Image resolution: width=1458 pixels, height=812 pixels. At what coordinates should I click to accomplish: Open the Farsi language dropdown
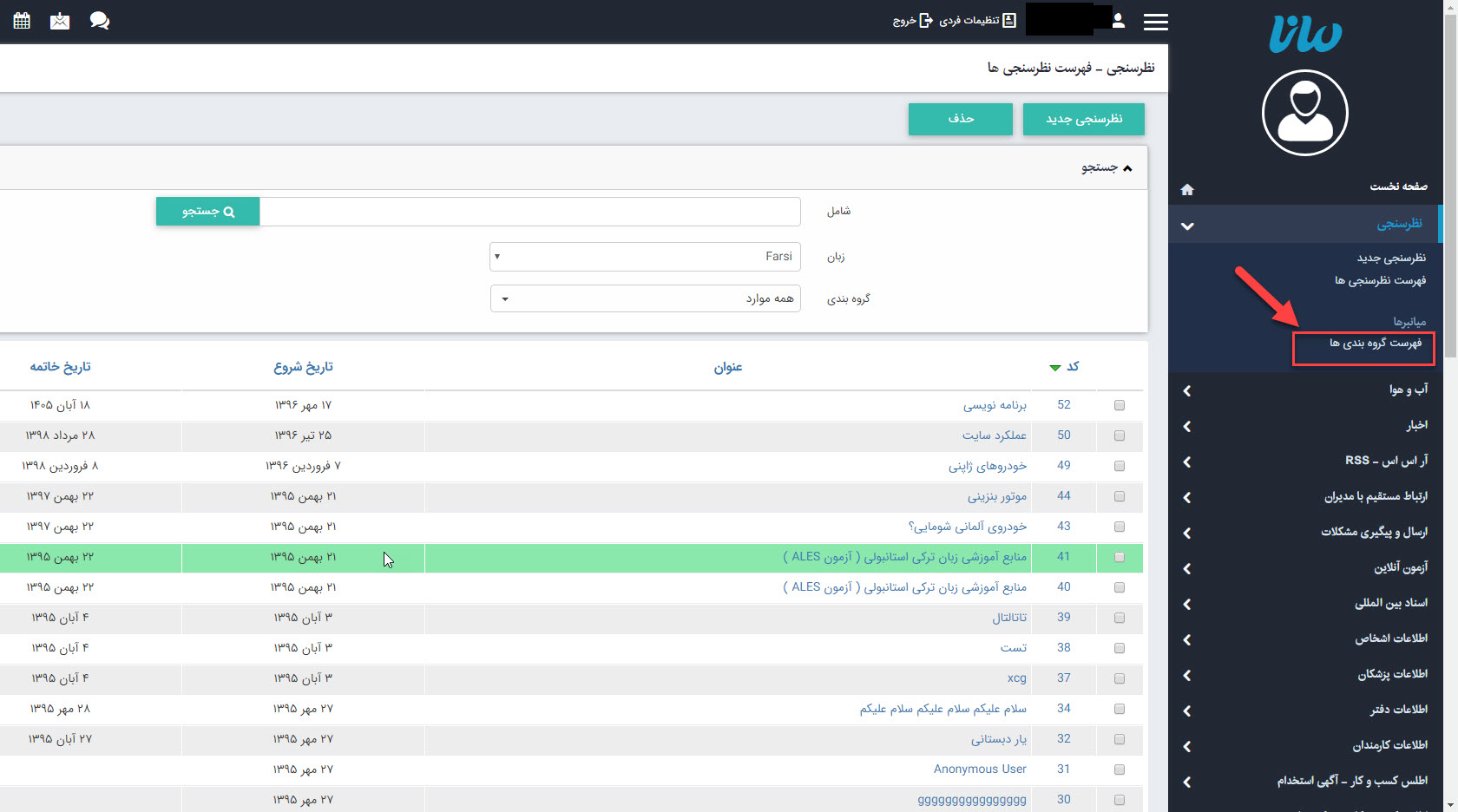pos(645,257)
